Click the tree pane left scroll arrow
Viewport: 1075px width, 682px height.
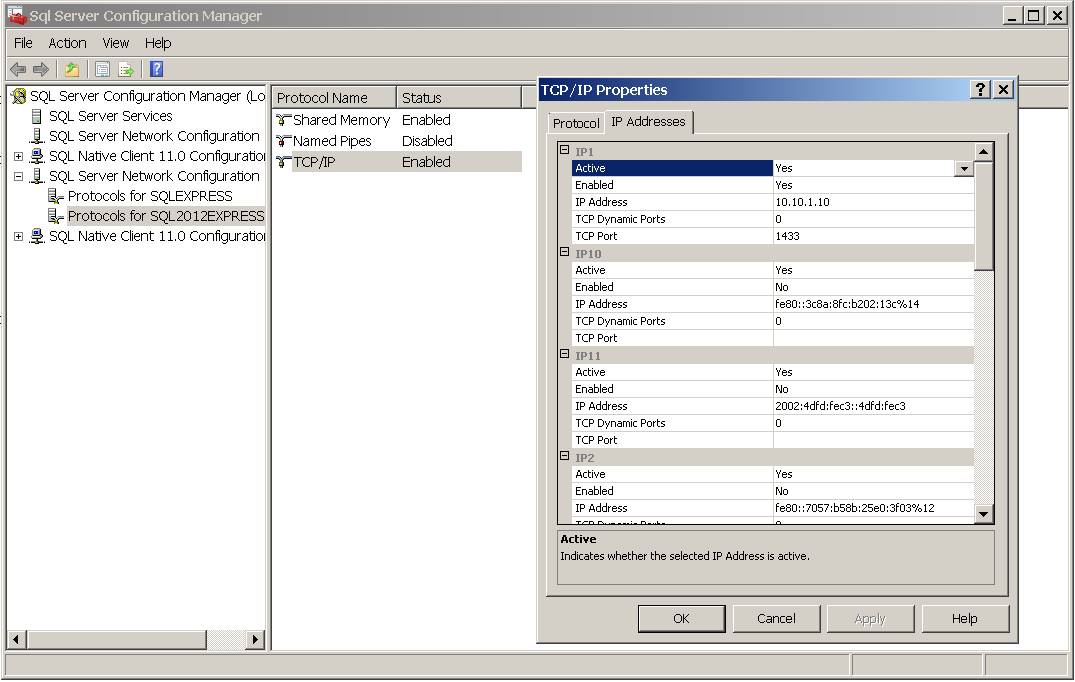tap(17, 640)
